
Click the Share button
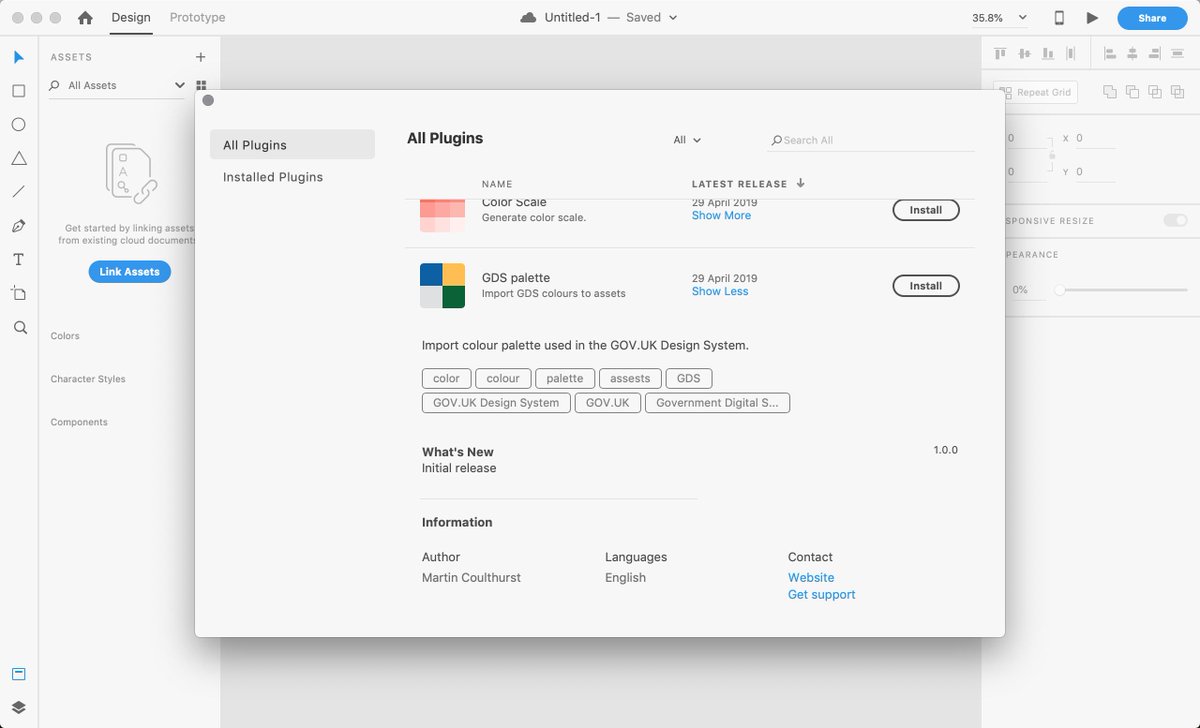point(1152,18)
